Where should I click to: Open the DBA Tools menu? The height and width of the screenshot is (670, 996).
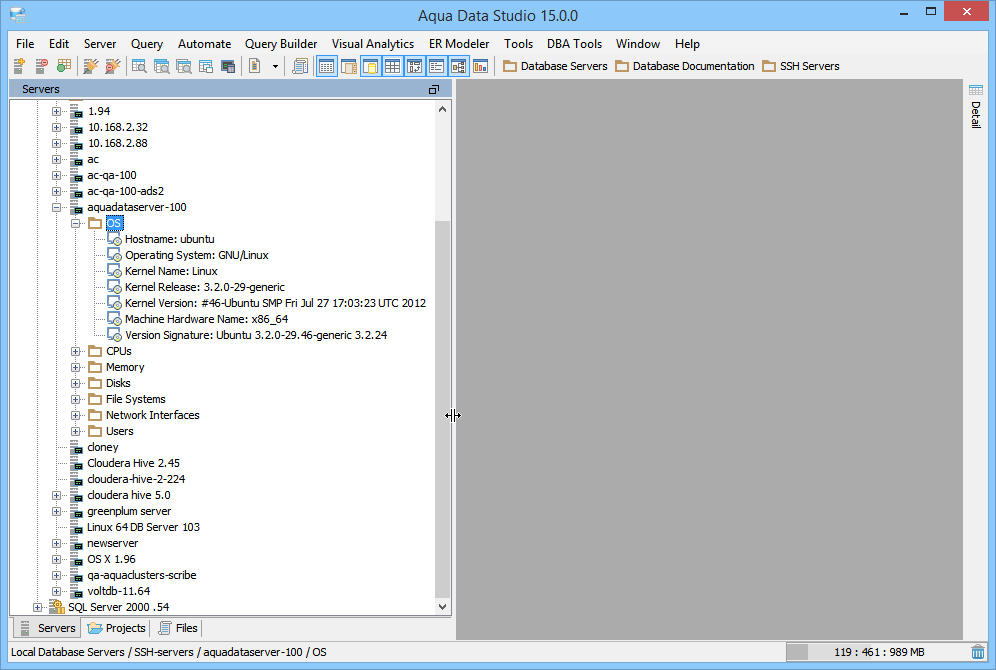coord(574,44)
